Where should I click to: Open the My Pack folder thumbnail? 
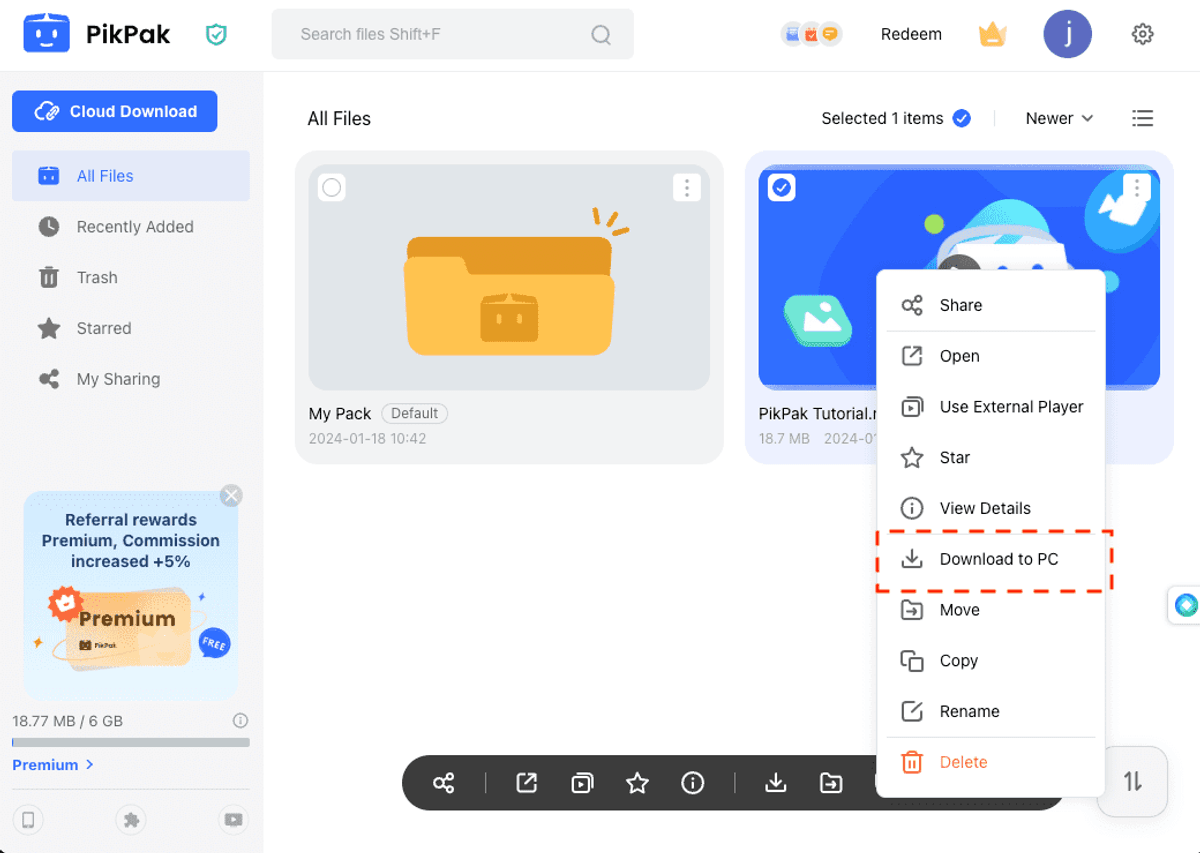point(509,278)
